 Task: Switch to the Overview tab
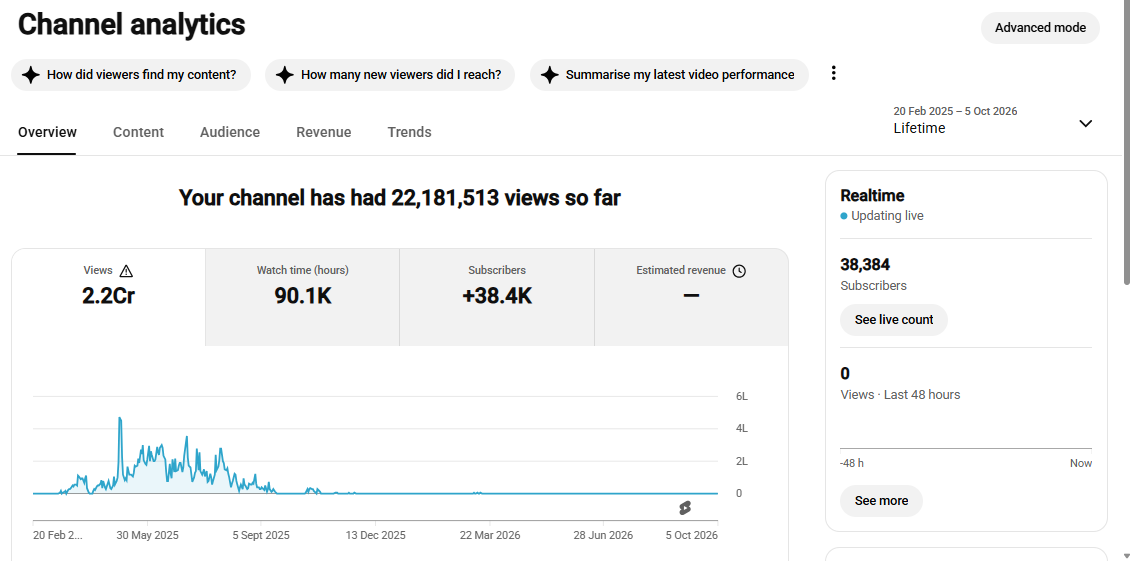pos(47,132)
